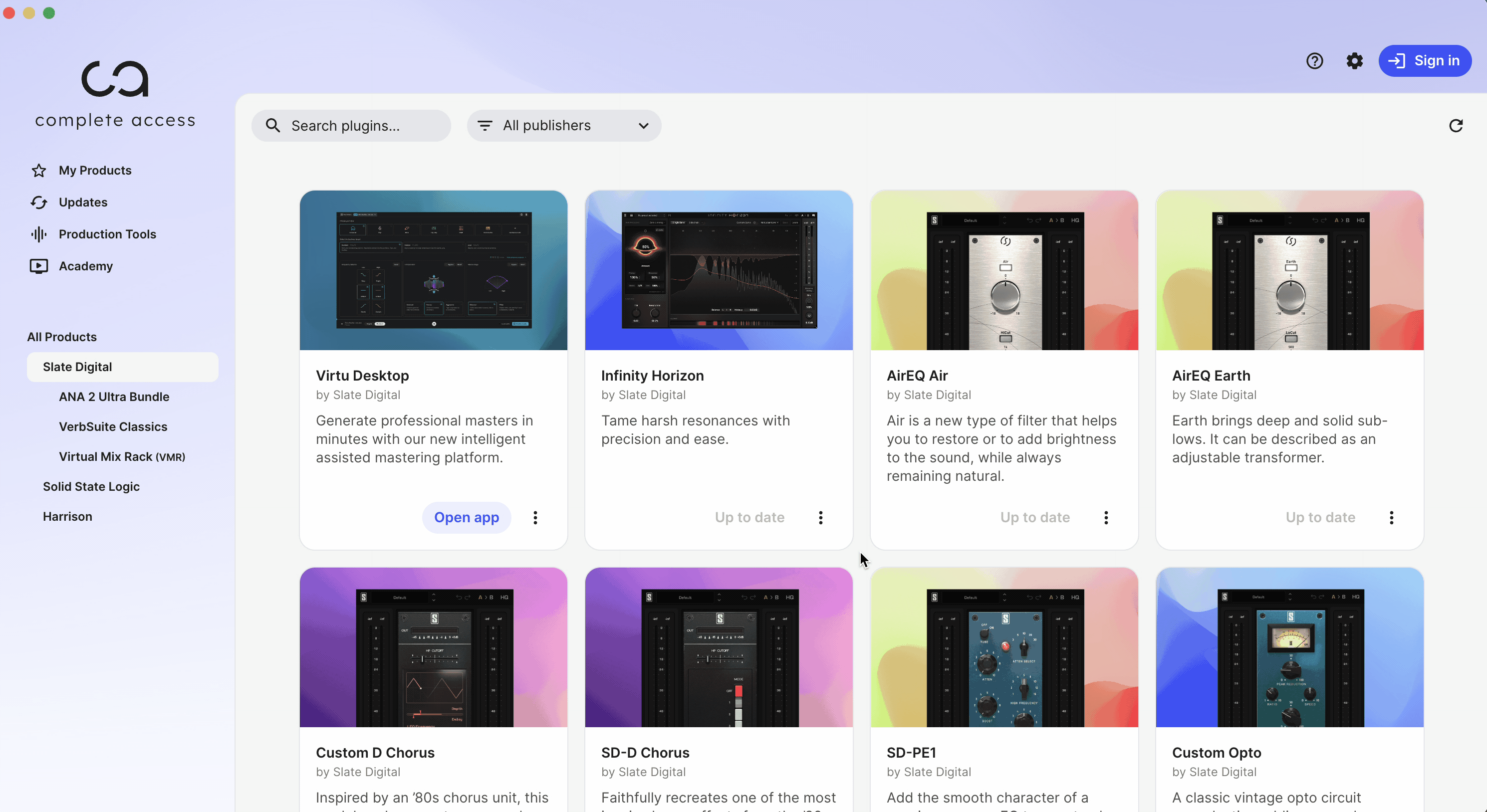Focus the Search plugins input field

351,125
